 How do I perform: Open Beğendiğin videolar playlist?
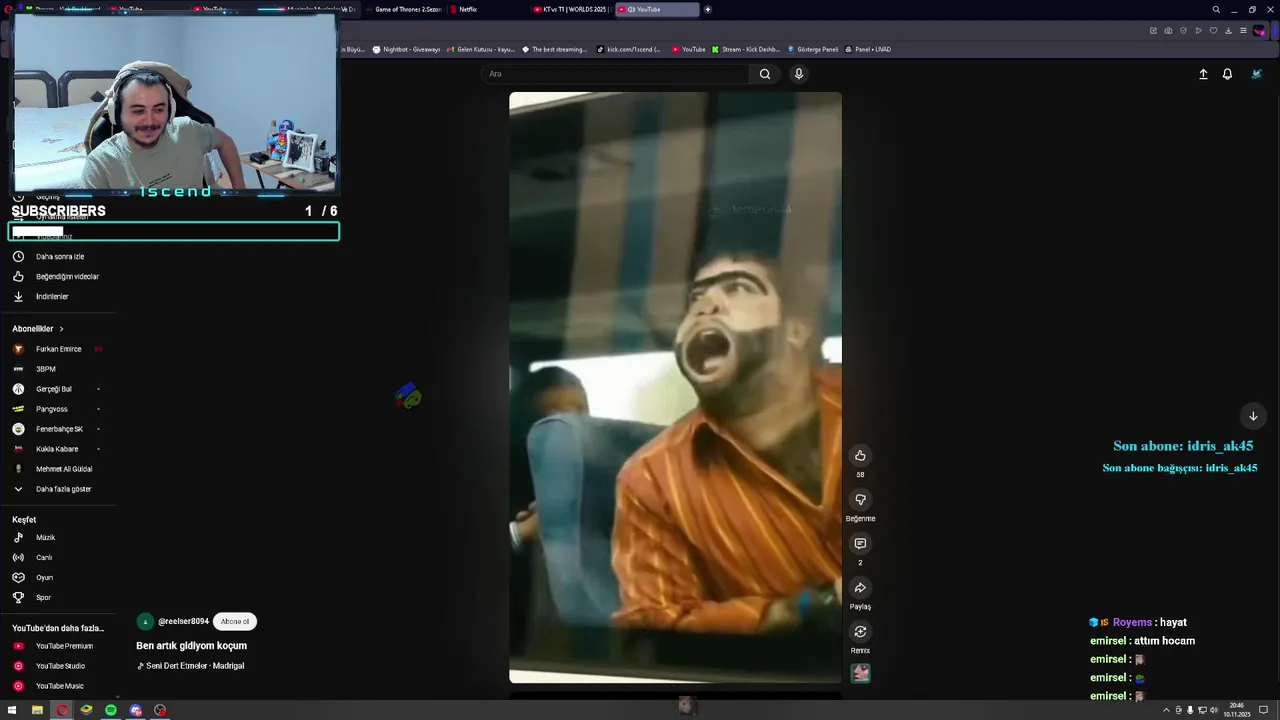pos(67,277)
